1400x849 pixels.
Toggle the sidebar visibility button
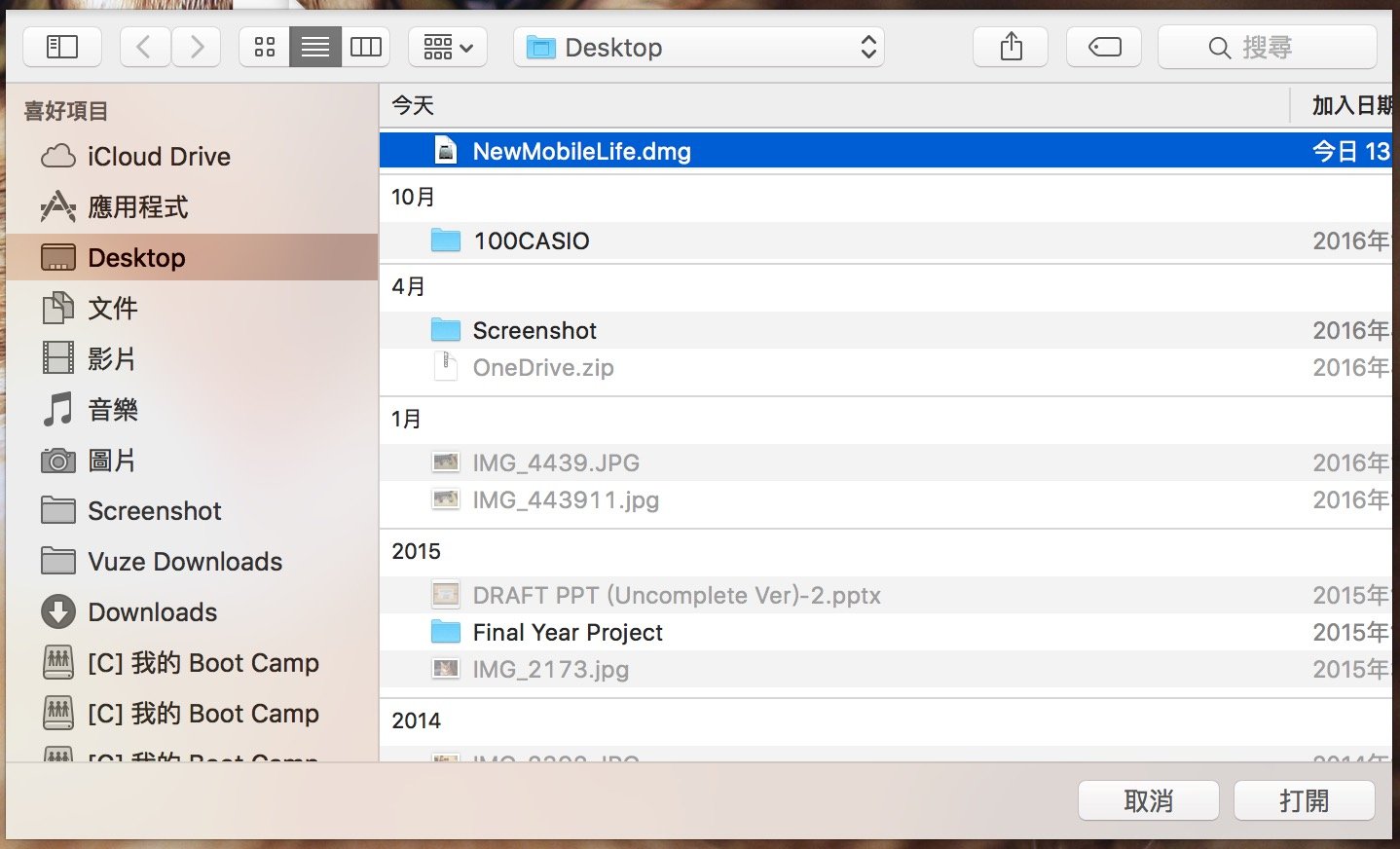61,46
